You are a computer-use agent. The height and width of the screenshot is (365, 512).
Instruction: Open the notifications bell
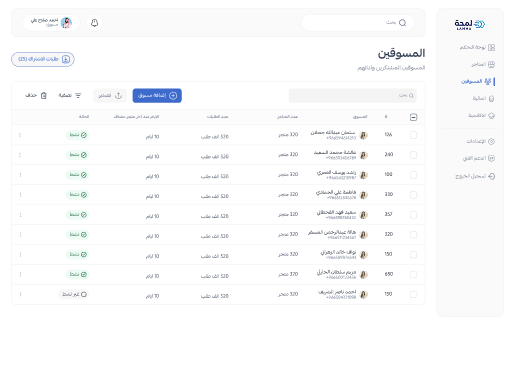point(94,23)
